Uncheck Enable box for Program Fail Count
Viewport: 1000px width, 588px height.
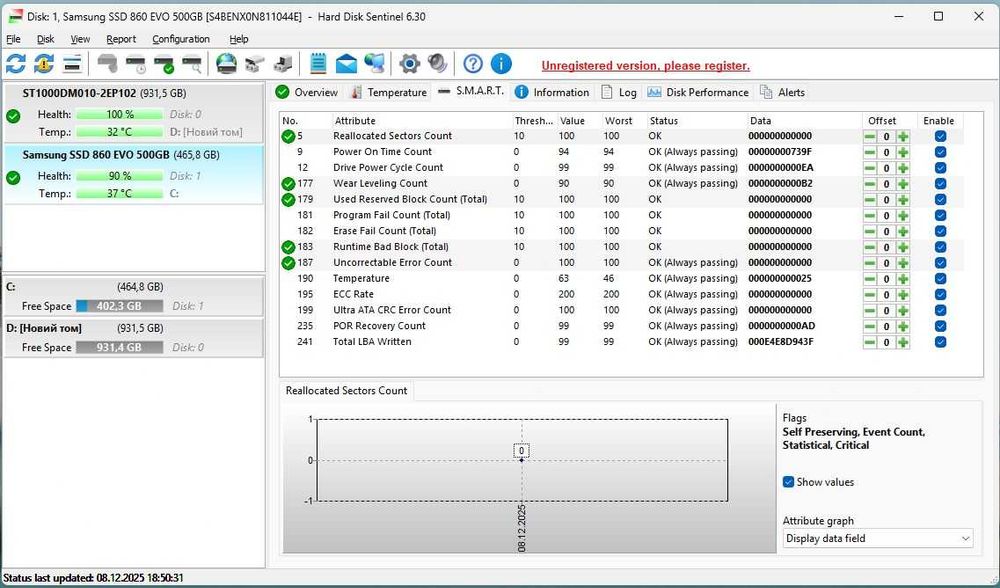pyautogui.click(x=940, y=215)
